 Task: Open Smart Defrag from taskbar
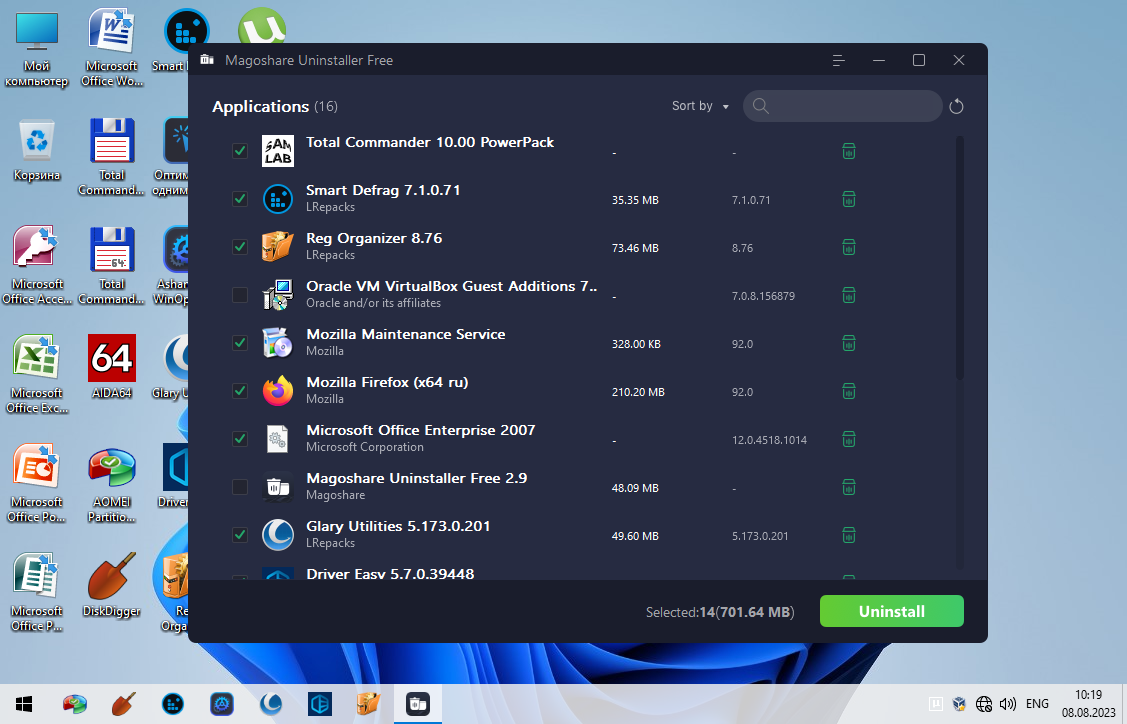tap(172, 704)
